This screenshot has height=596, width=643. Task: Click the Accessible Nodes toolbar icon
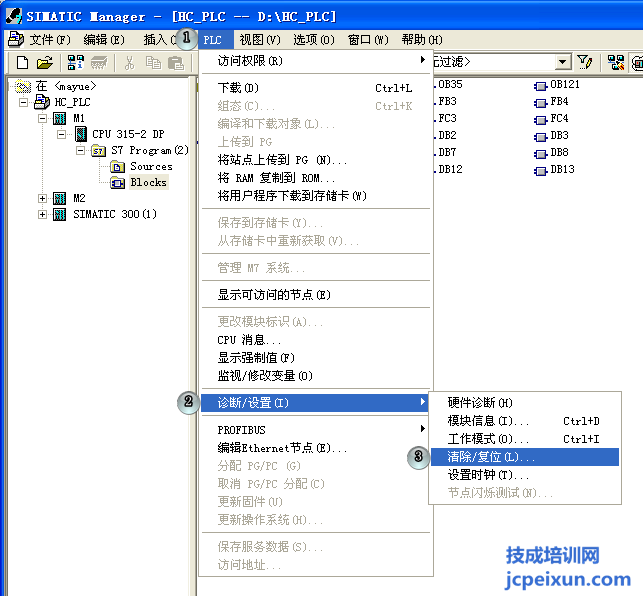click(75, 62)
